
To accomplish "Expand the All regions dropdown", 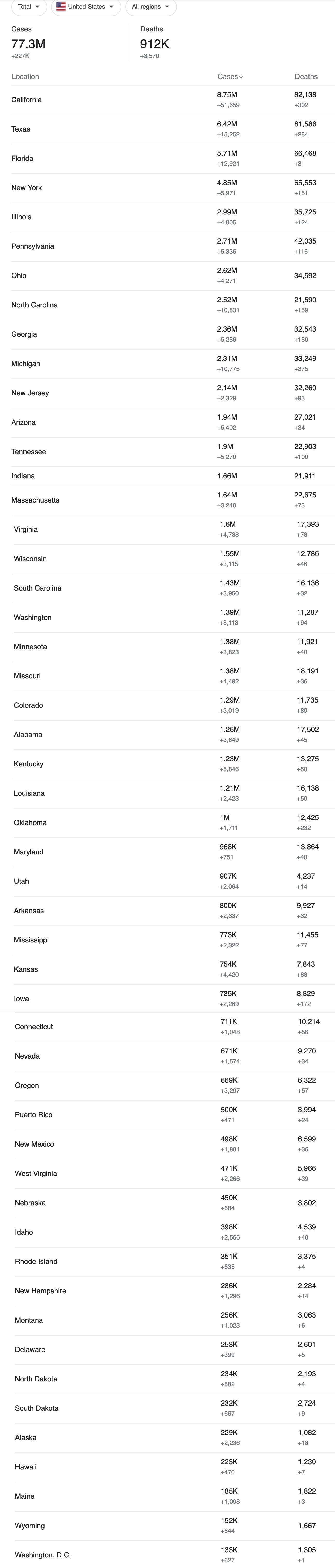I will (x=150, y=7).
